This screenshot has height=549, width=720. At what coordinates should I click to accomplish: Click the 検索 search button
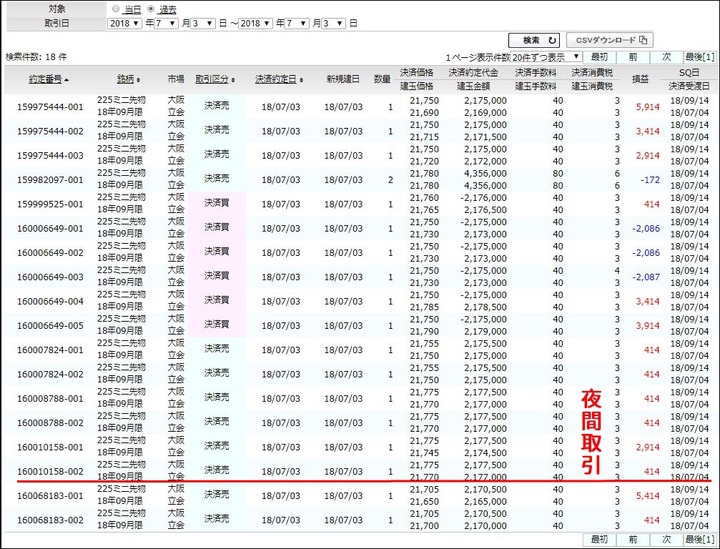pos(534,40)
